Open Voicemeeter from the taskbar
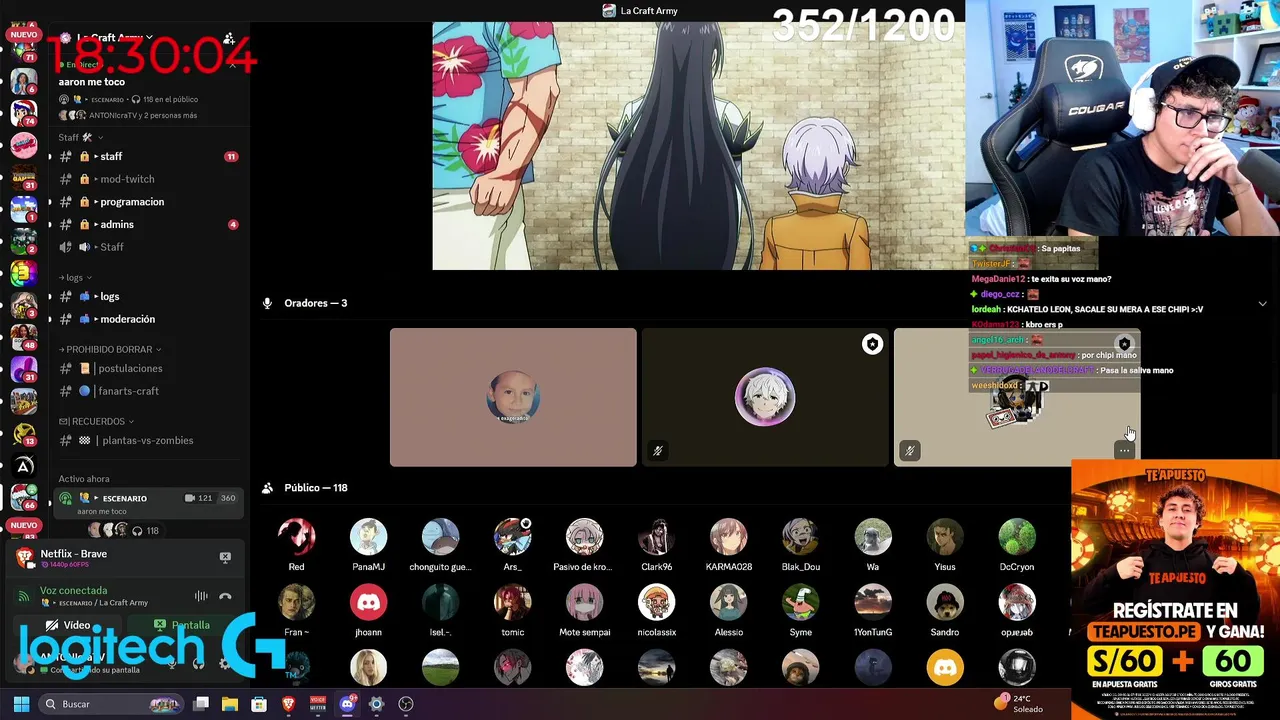Viewport: 1280px width, 720px height. pos(318,704)
